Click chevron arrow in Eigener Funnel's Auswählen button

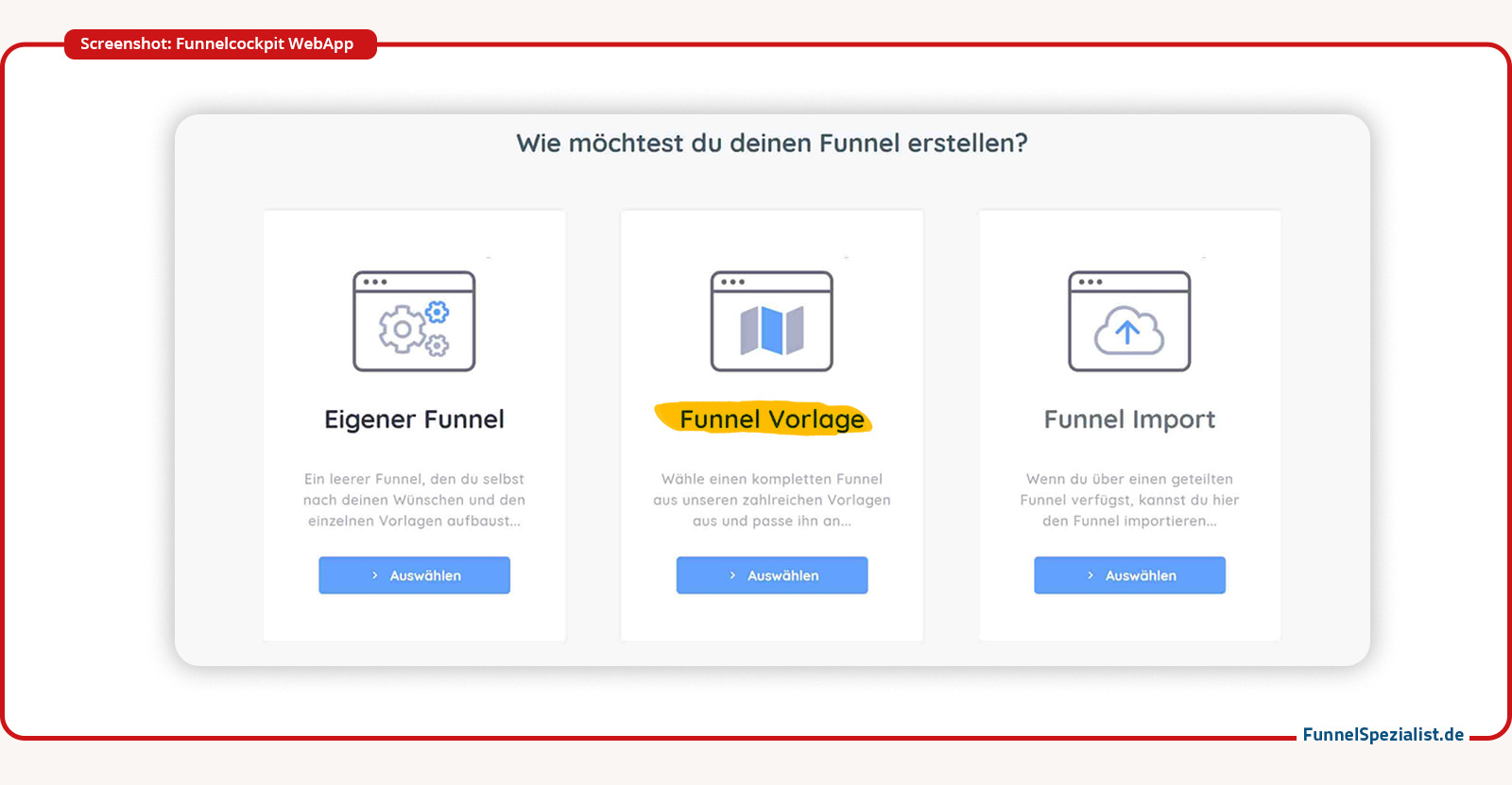375,575
